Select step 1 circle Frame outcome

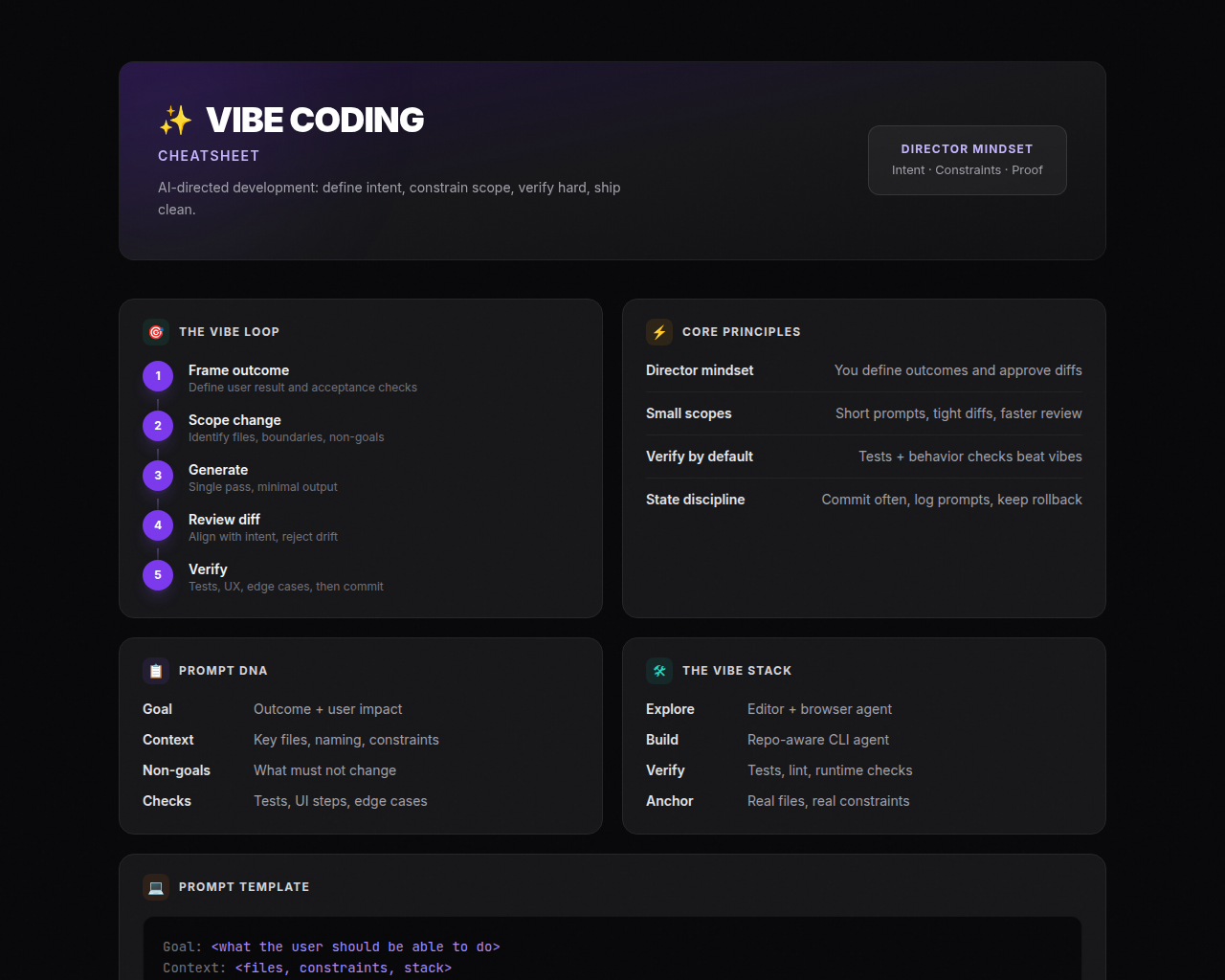[158, 376]
